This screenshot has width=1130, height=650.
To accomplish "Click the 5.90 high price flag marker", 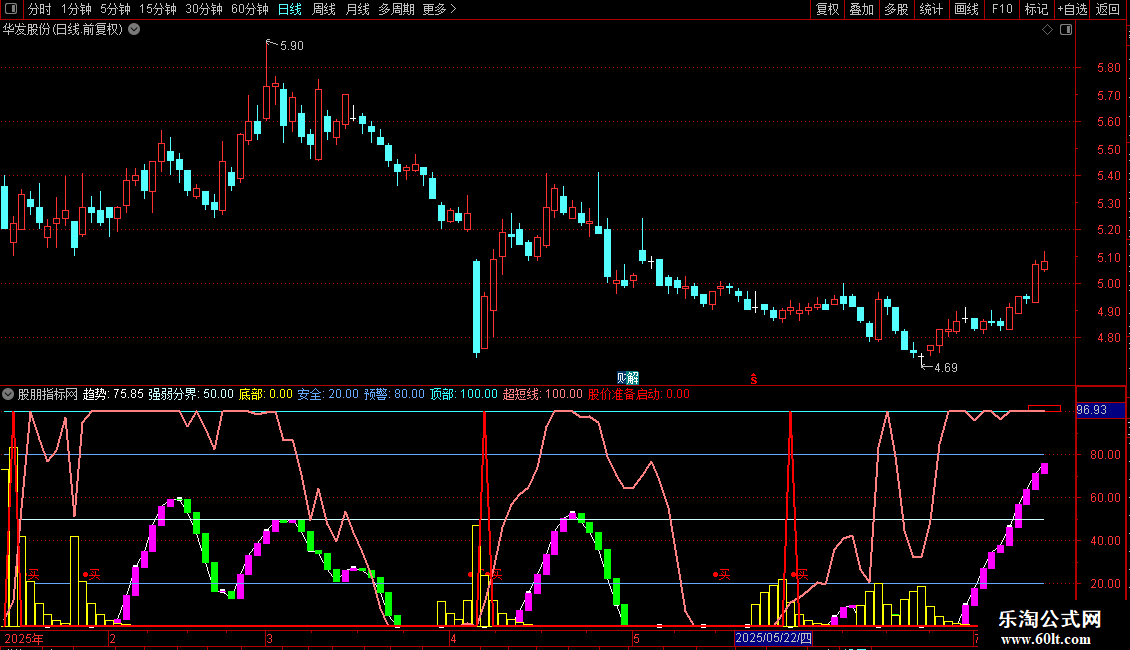I will [290, 46].
